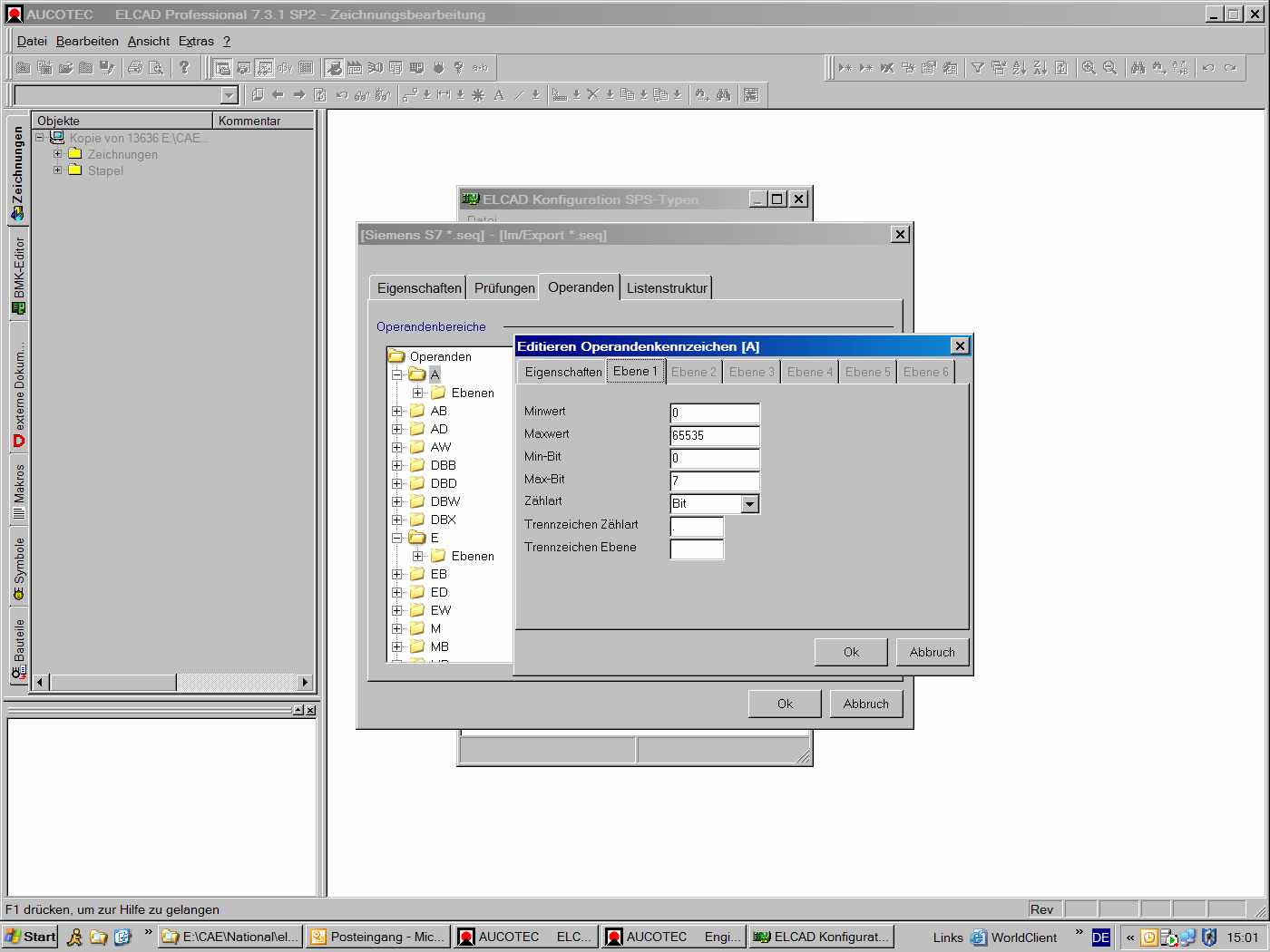
Task: Click the 'aby' text toolbar icon
Action: tap(285, 68)
